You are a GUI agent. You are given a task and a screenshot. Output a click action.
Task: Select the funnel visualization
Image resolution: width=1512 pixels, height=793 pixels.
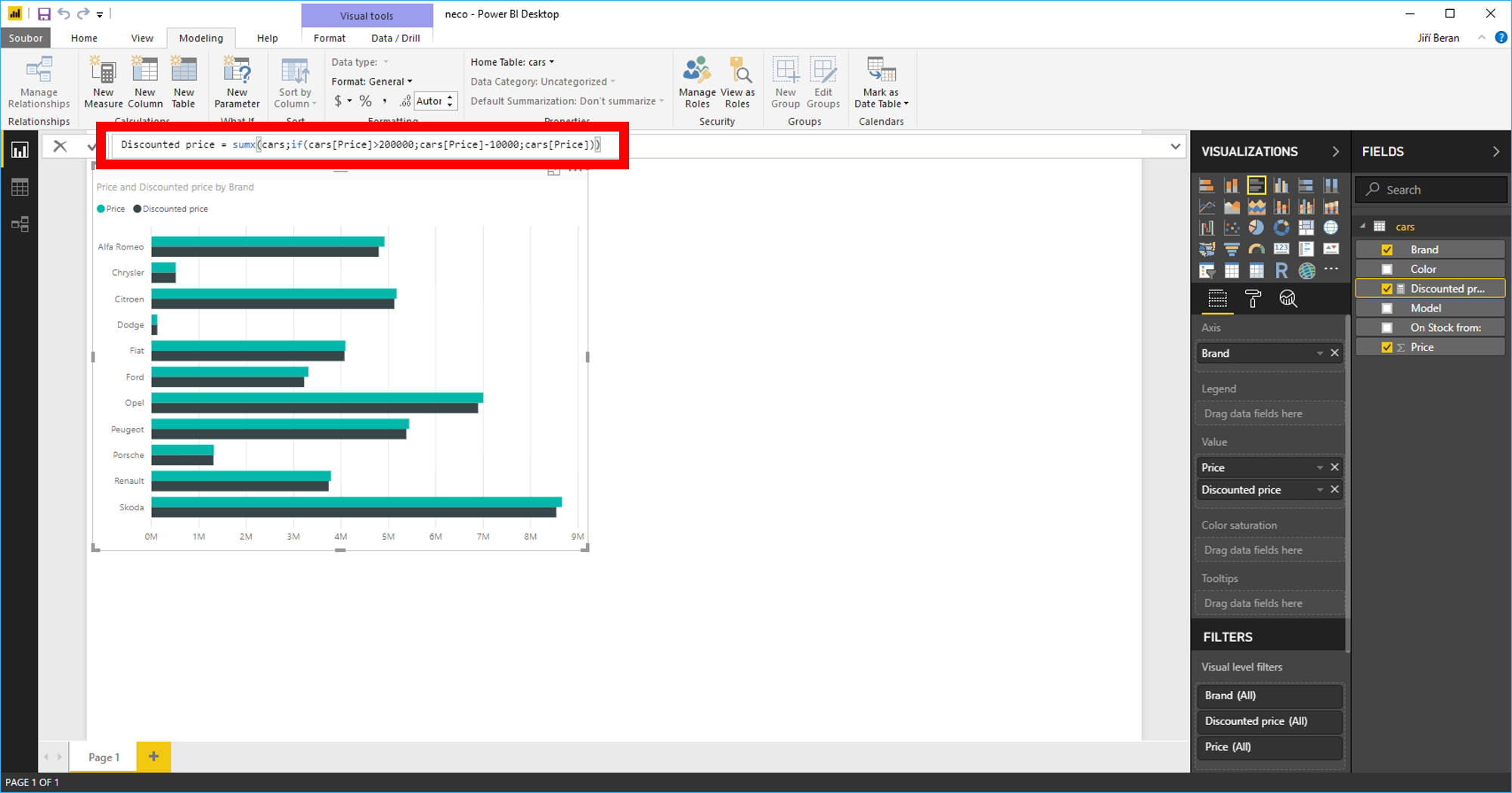1232,249
